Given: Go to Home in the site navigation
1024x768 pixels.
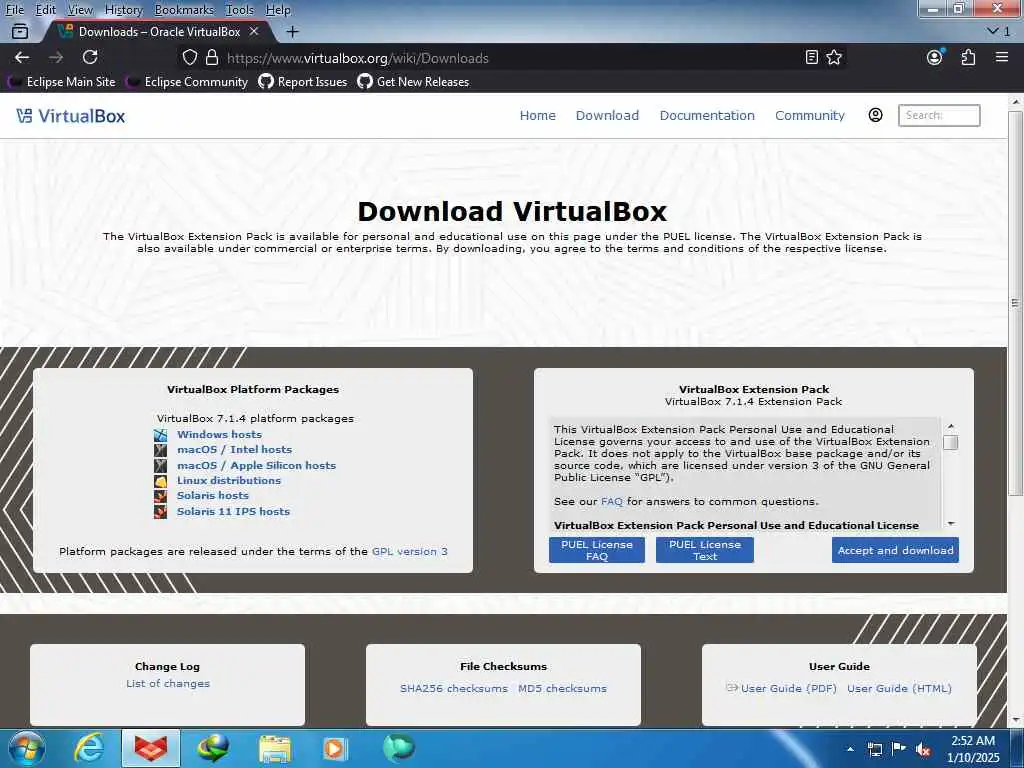Looking at the screenshot, I should 537,116.
